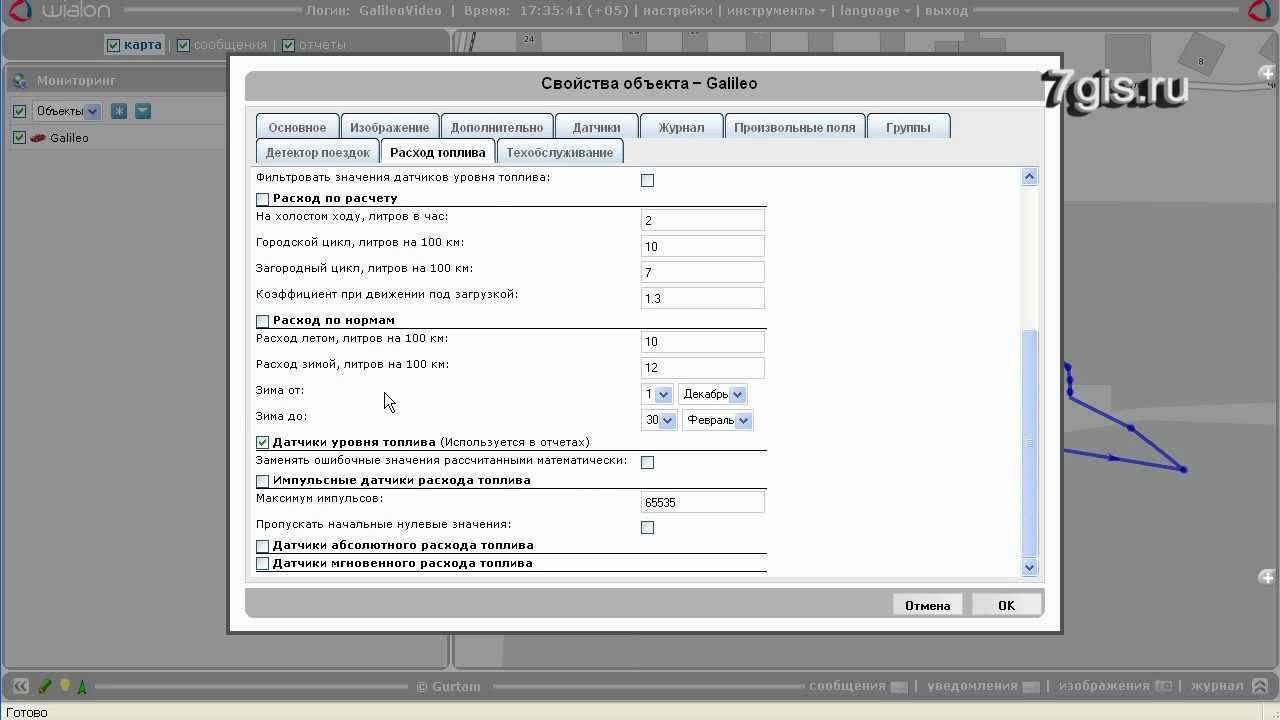The height and width of the screenshot is (720, 1280).
Task: Expand the Объекты dropdown in Monitoring panel
Action: (x=67, y=111)
